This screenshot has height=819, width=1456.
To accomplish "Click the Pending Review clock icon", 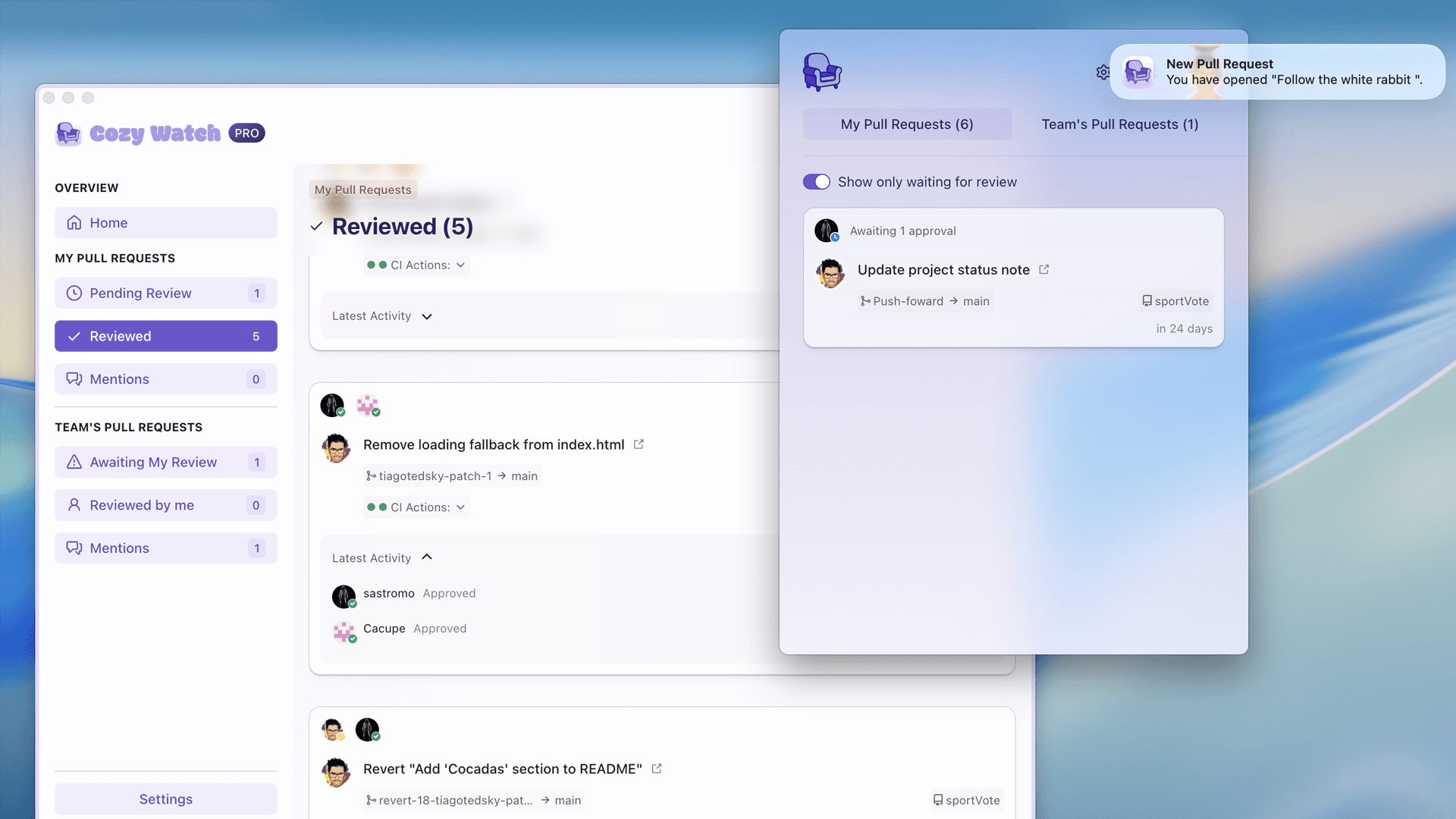I will click(74, 293).
